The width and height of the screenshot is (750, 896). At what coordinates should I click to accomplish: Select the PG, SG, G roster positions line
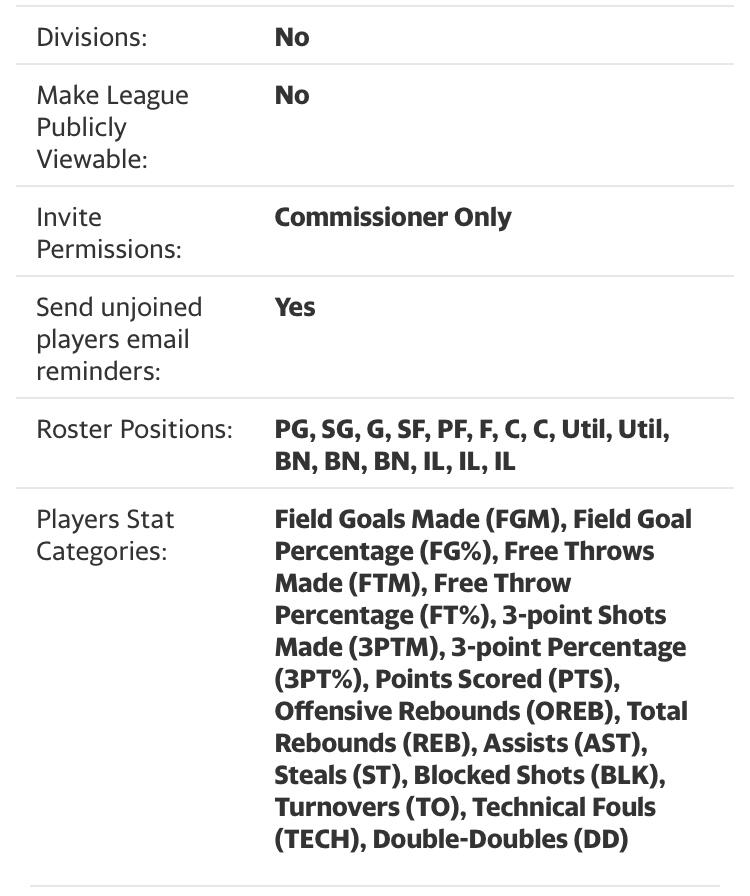[472, 429]
